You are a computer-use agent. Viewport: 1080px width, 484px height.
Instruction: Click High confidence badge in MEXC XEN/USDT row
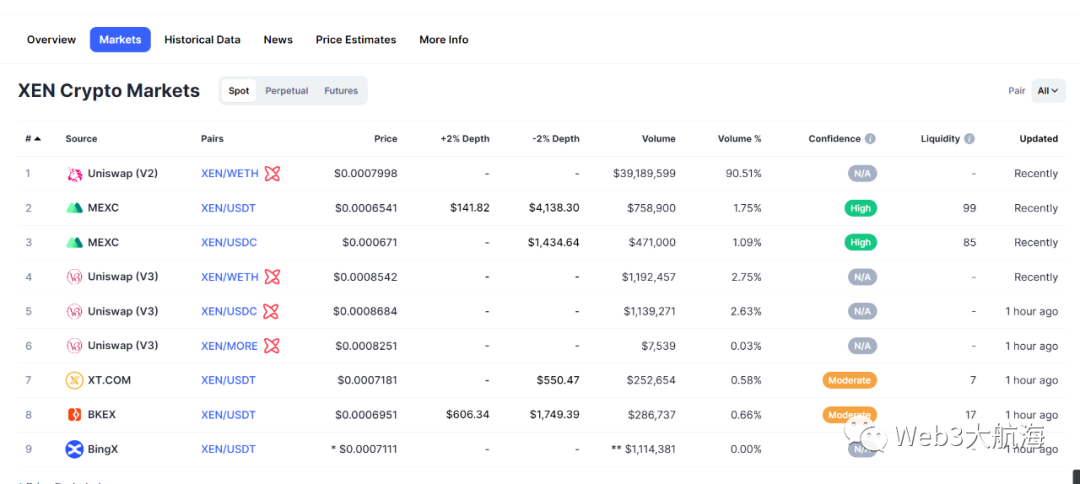[x=860, y=208]
